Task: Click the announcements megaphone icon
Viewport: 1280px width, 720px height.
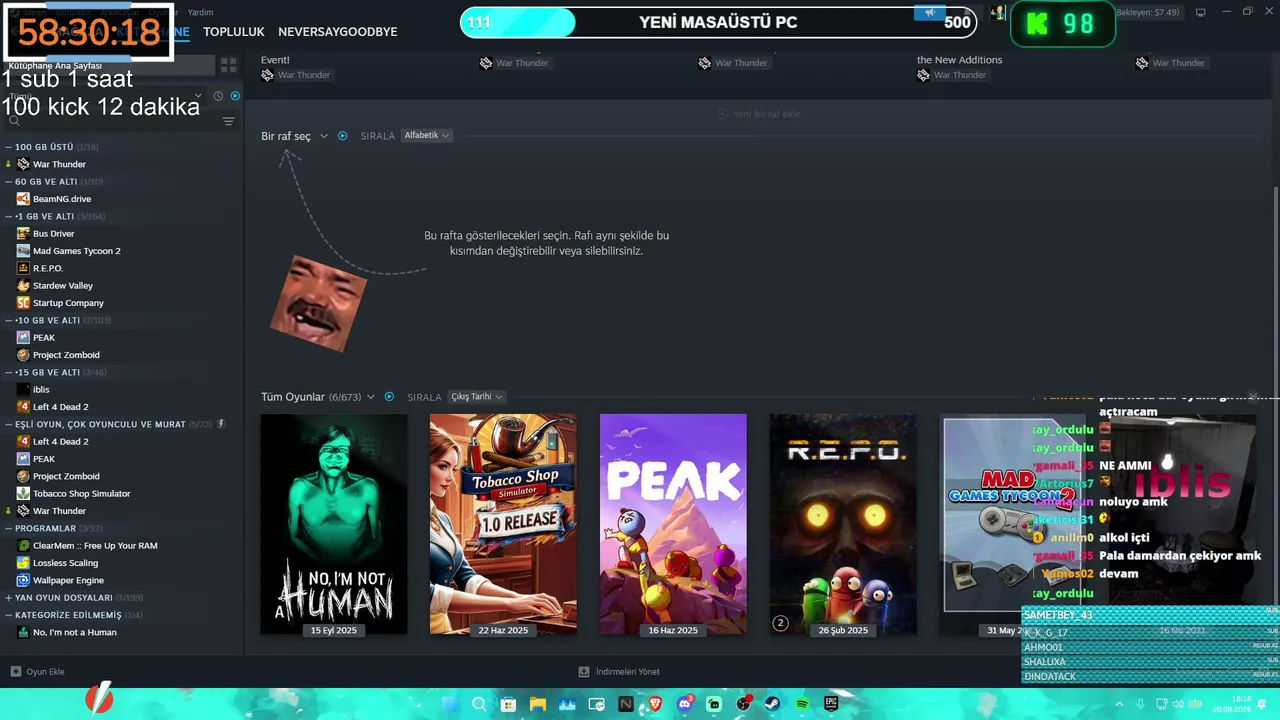Action: click(929, 13)
